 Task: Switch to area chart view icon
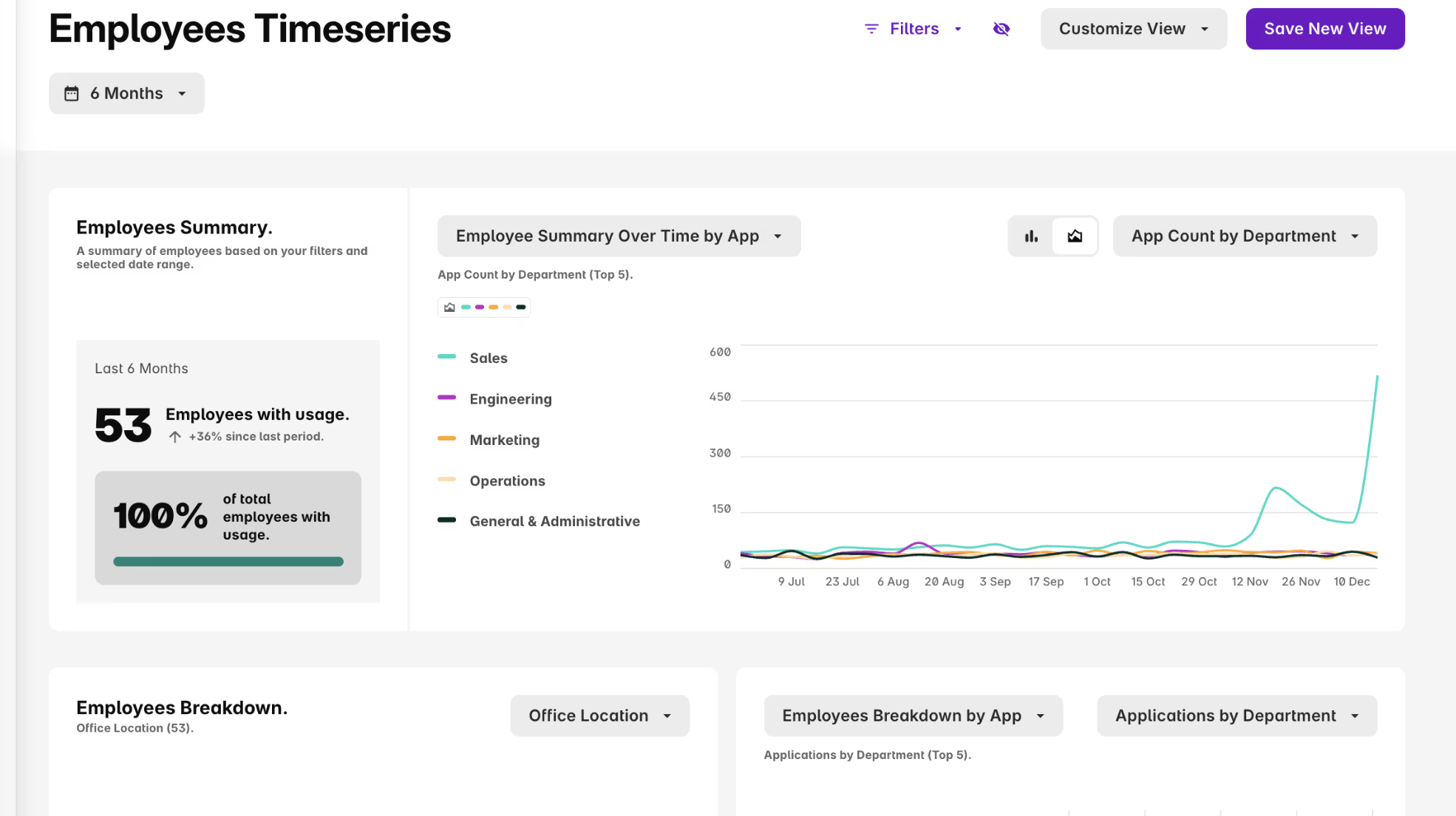point(1075,237)
